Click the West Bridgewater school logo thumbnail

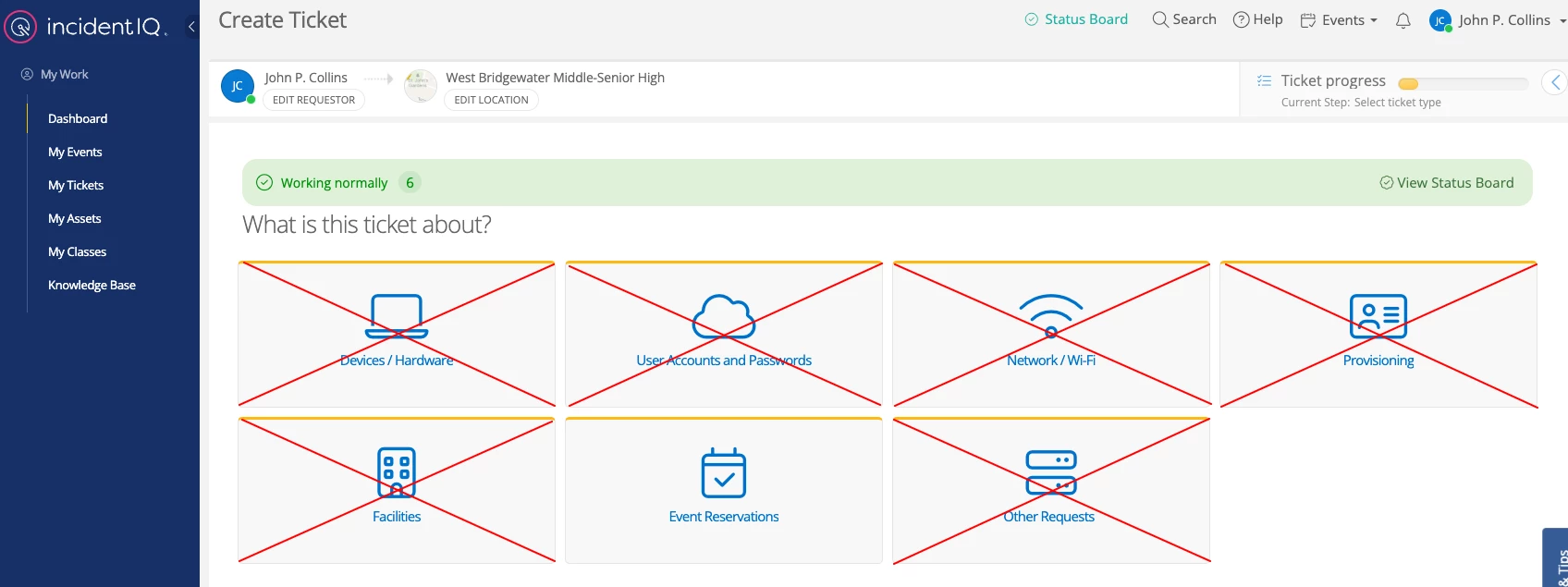pos(421,85)
